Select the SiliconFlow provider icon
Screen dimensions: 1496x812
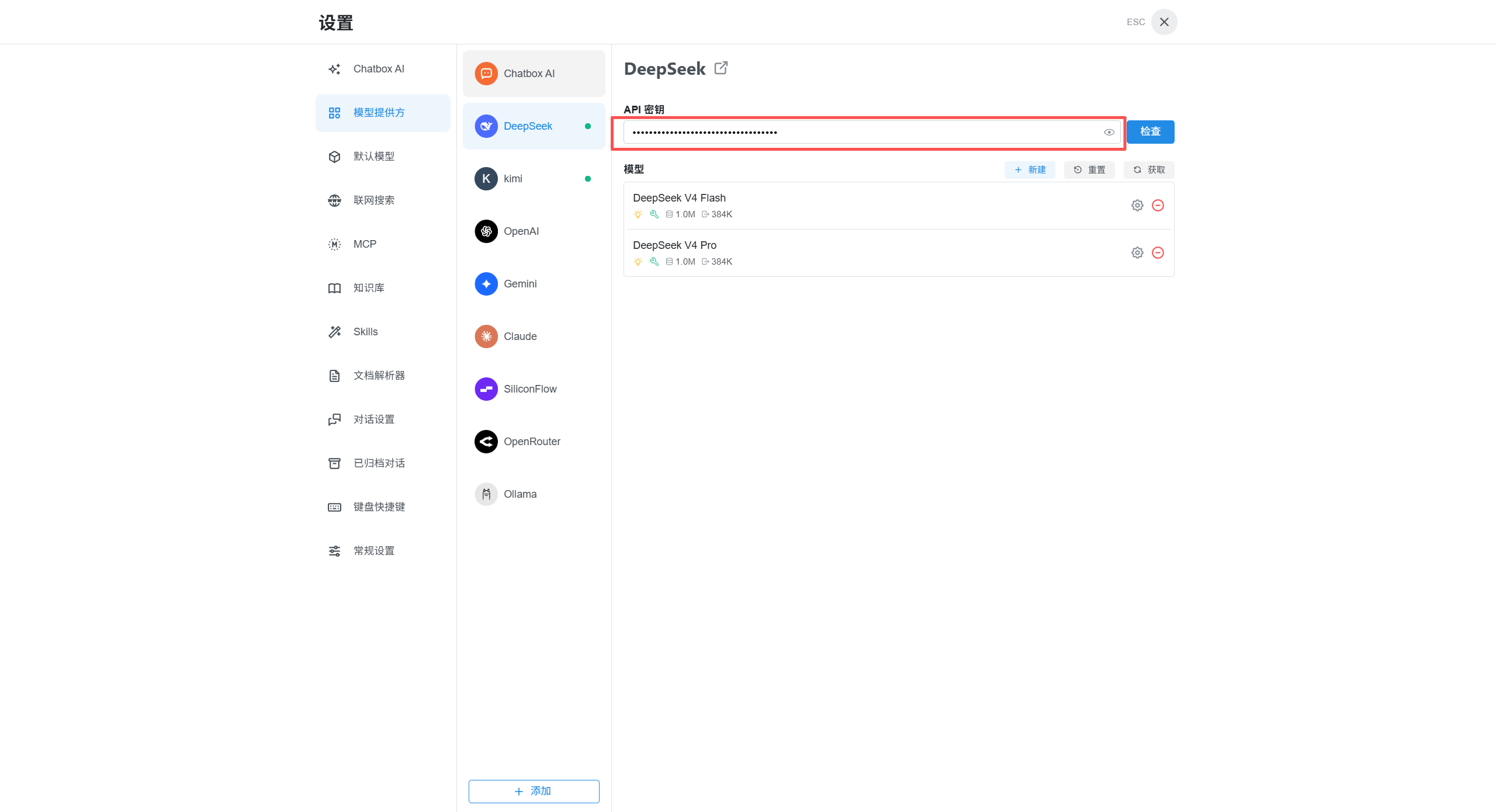tap(486, 389)
